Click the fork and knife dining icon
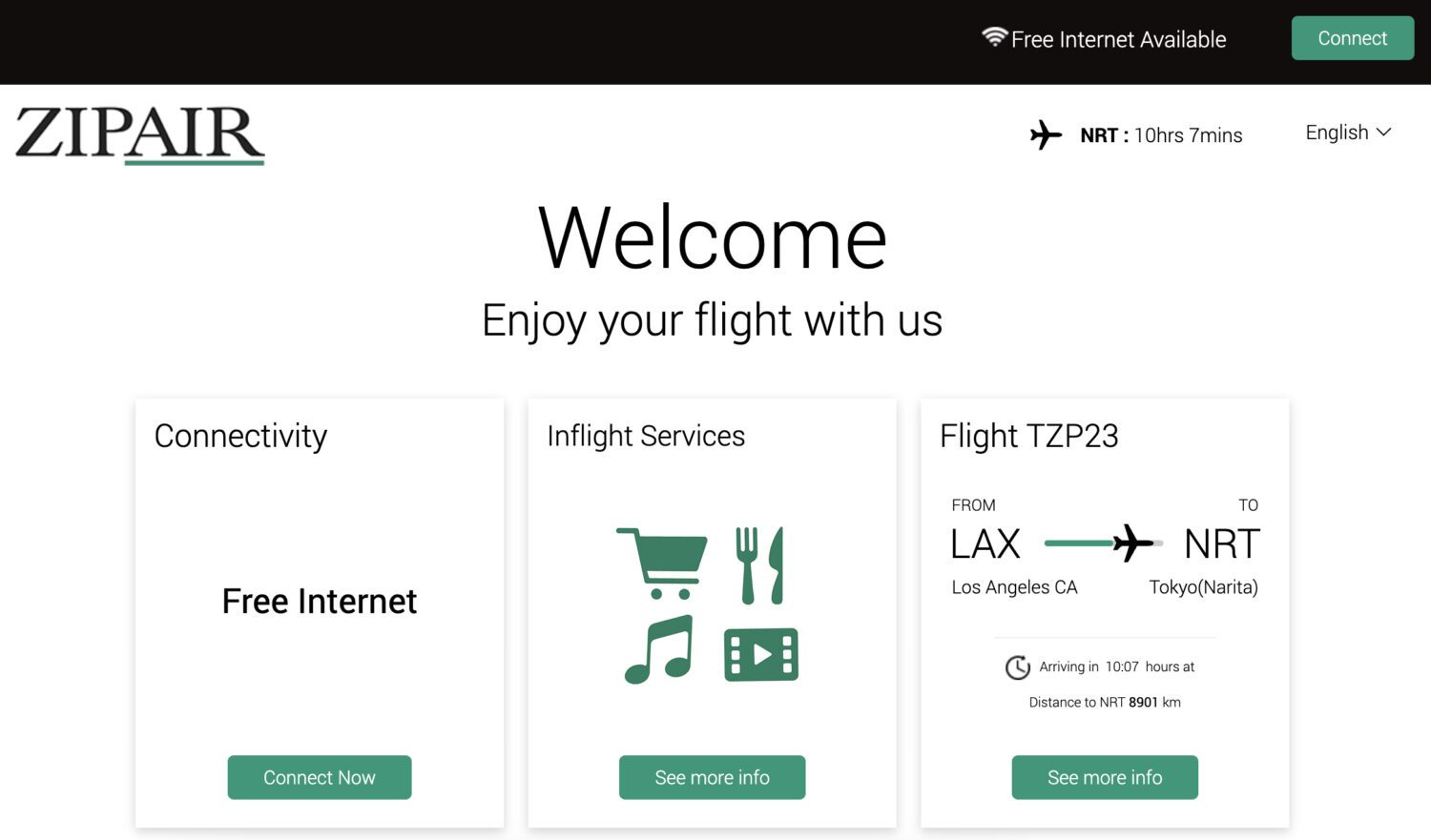Image resolution: width=1431 pixels, height=840 pixels. pos(761,565)
